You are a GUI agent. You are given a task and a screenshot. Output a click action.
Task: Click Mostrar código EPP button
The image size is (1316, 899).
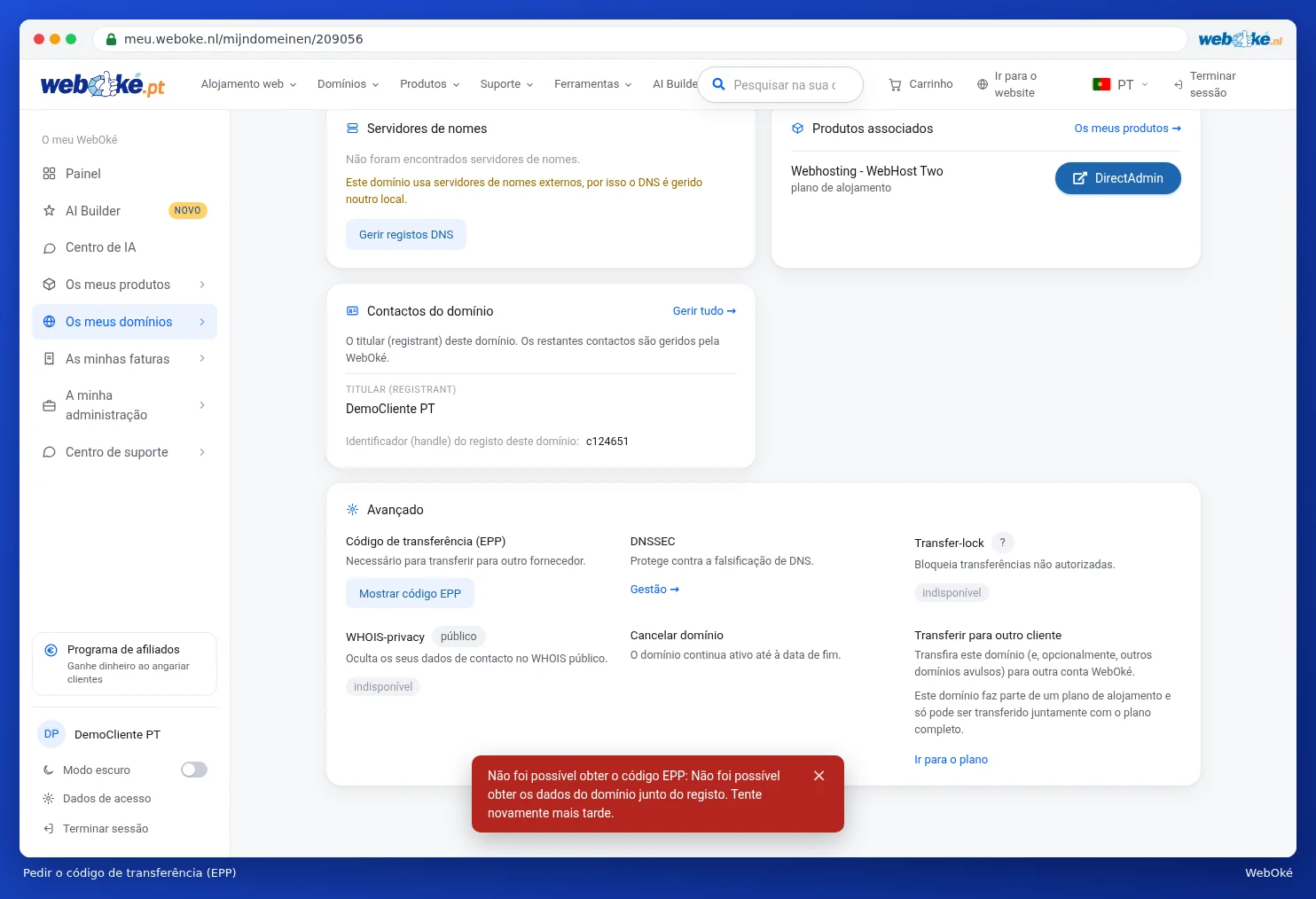tap(410, 594)
